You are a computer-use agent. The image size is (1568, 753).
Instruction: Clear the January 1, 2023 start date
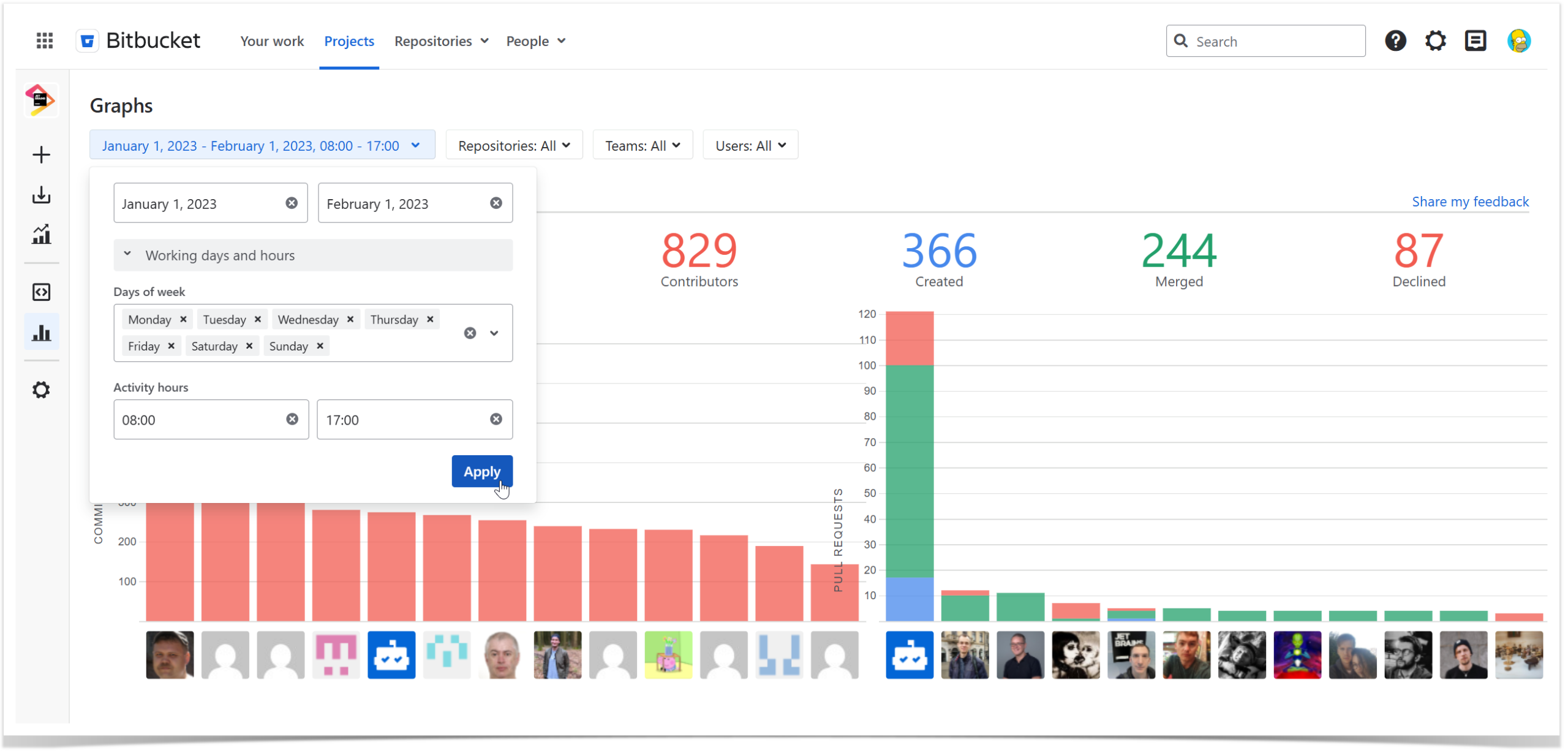[292, 203]
